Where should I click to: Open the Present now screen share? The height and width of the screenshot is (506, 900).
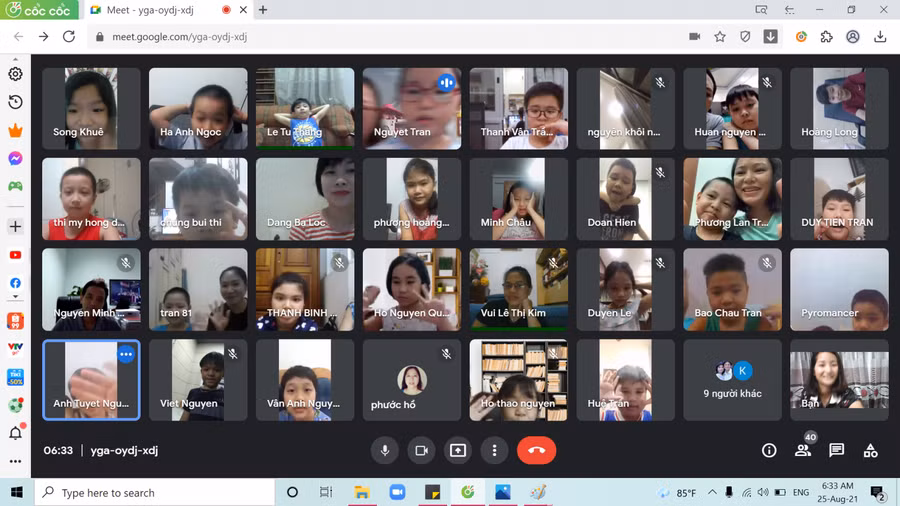click(458, 450)
